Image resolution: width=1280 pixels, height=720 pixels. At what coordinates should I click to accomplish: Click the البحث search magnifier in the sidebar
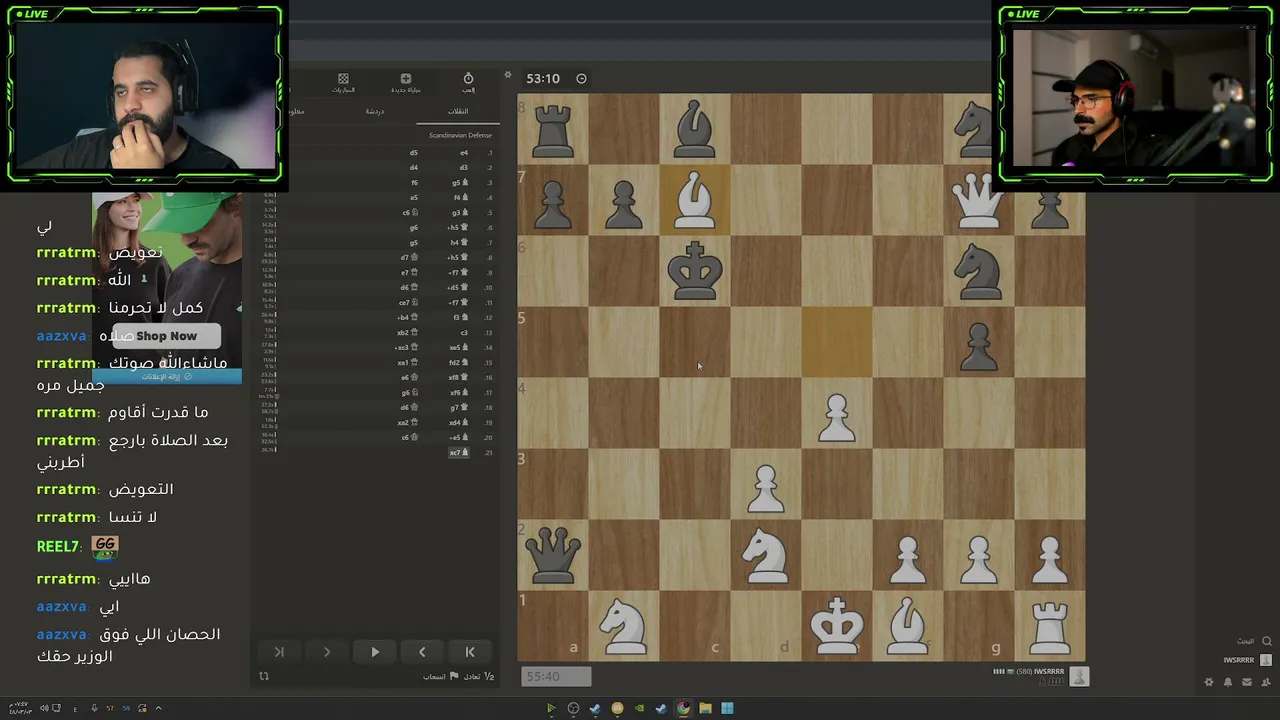(1267, 641)
